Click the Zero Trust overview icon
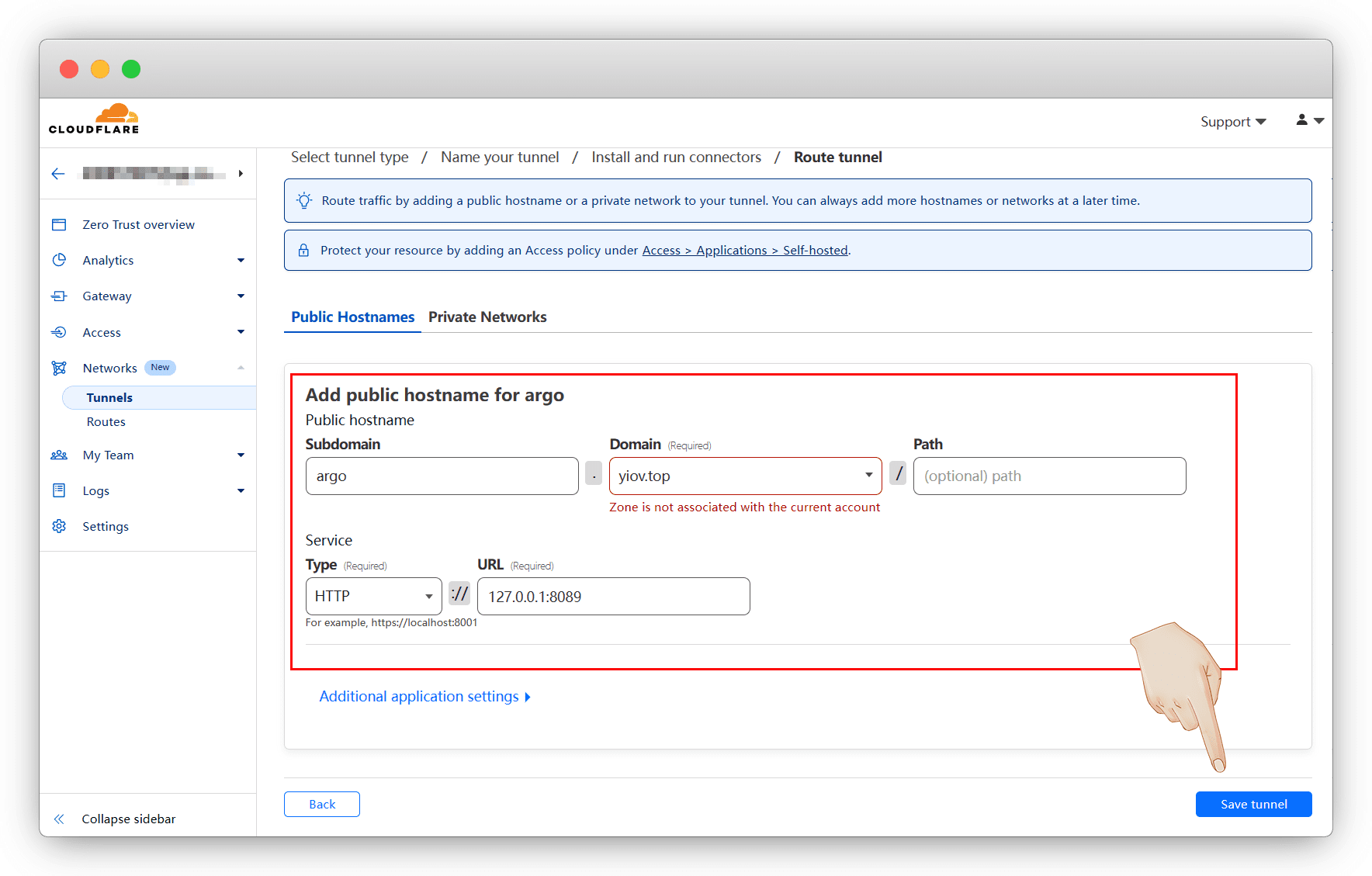This screenshot has height=876, width=1372. click(x=59, y=225)
